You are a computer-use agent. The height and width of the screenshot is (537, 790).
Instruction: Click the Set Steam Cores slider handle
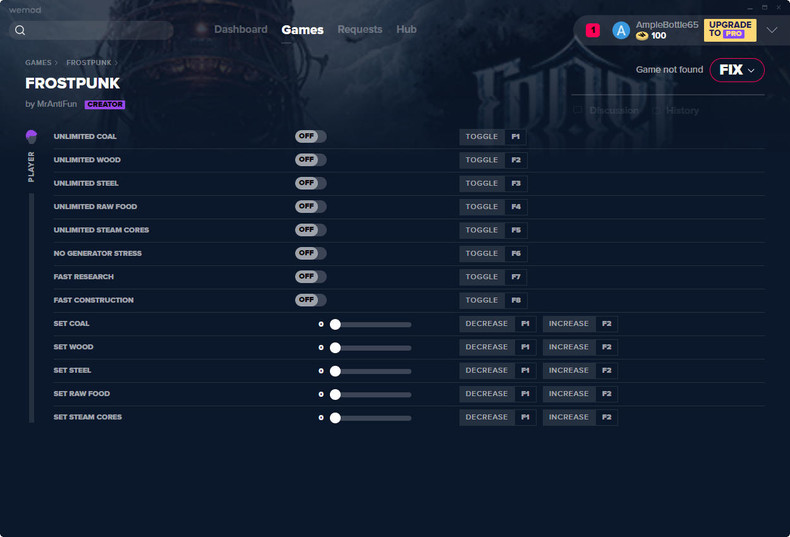pos(335,418)
